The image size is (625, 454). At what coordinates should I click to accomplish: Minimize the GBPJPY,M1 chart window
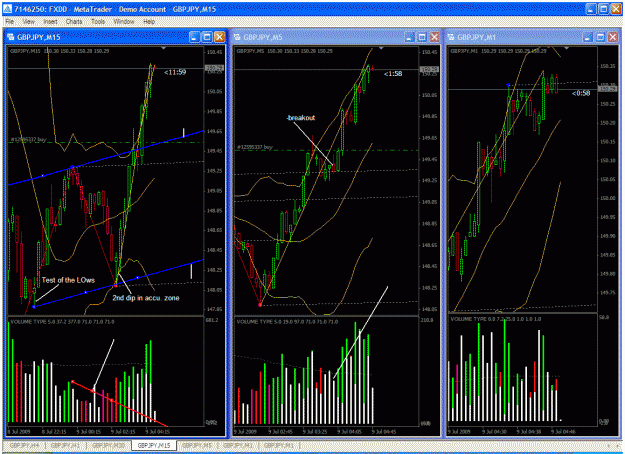coord(588,37)
